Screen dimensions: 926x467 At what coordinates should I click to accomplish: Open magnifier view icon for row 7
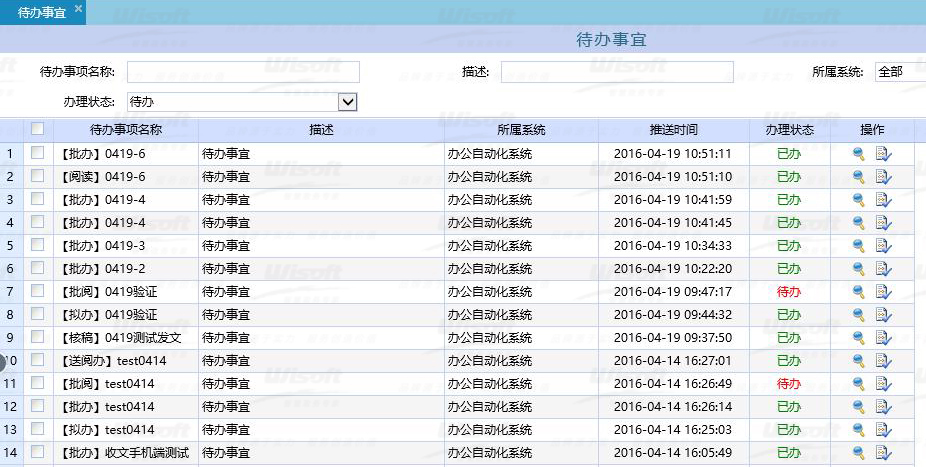[x=858, y=292]
